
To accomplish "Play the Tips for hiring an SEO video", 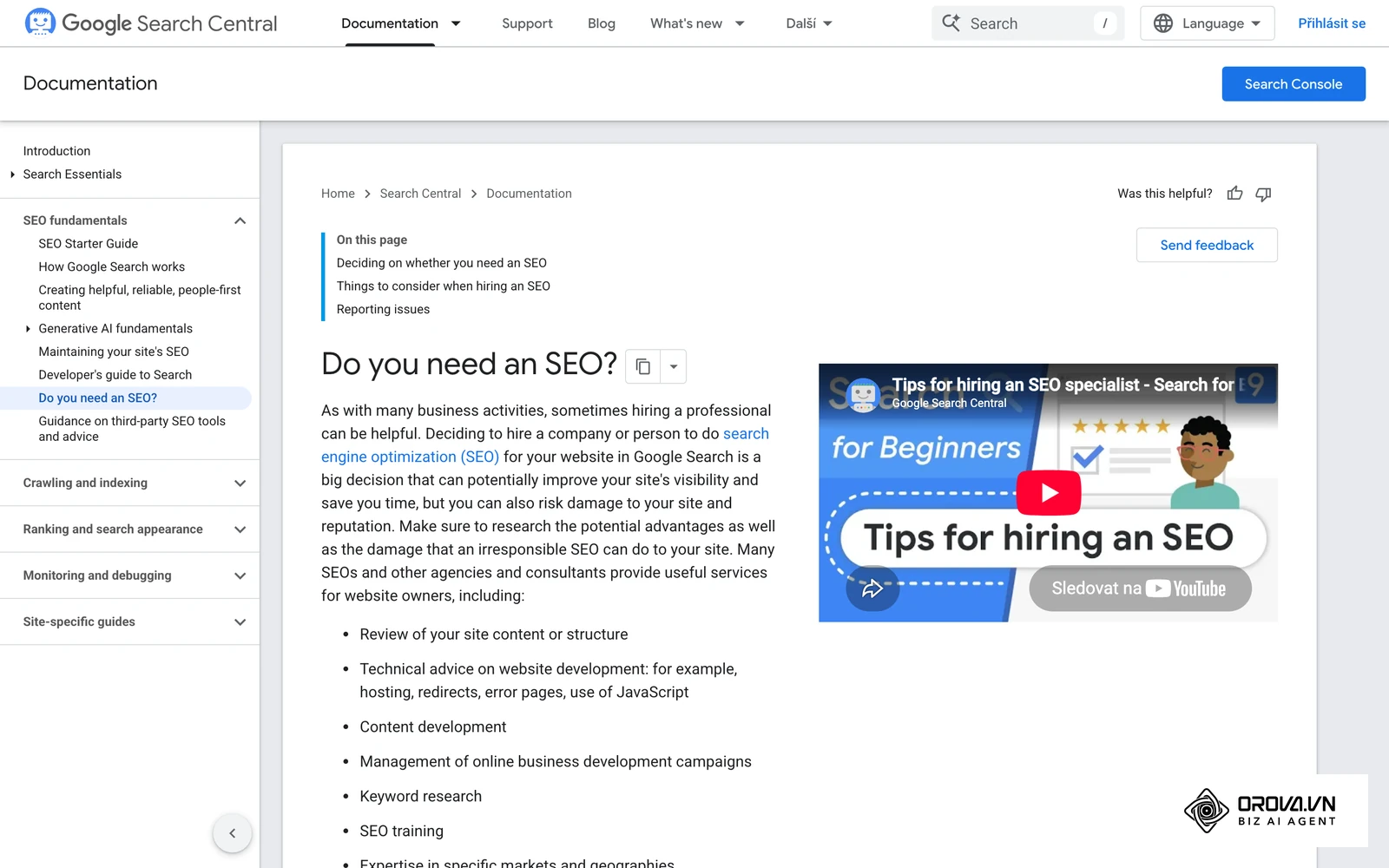I will pyautogui.click(x=1049, y=492).
